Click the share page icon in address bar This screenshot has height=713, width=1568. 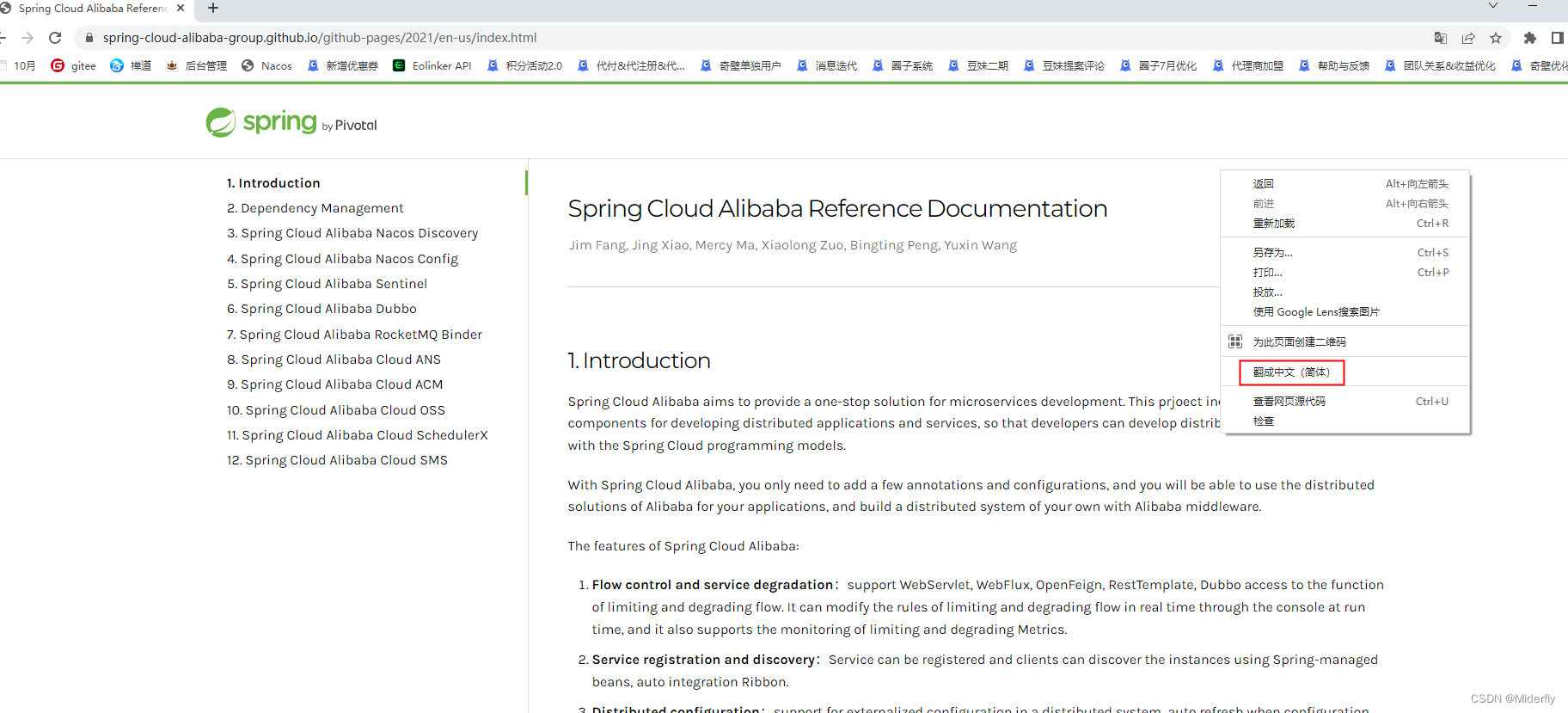click(x=1468, y=38)
